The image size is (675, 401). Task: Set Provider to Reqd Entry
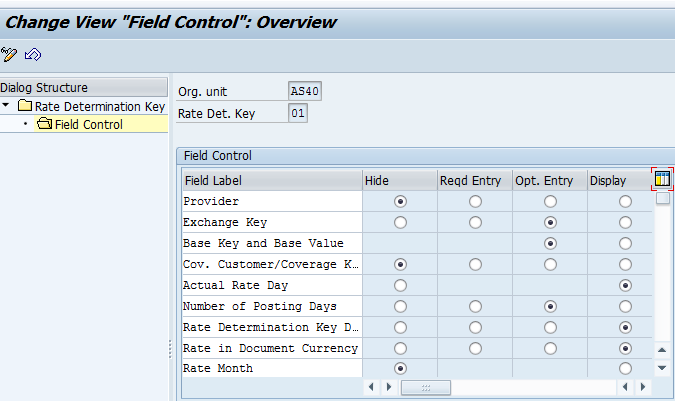tap(475, 201)
